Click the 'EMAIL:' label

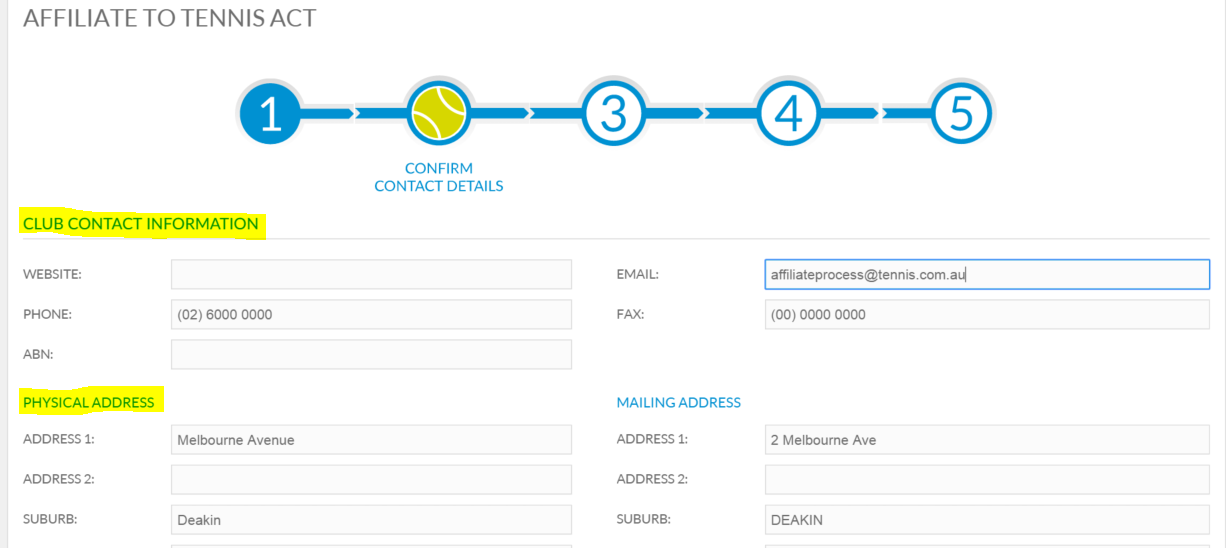(x=637, y=274)
